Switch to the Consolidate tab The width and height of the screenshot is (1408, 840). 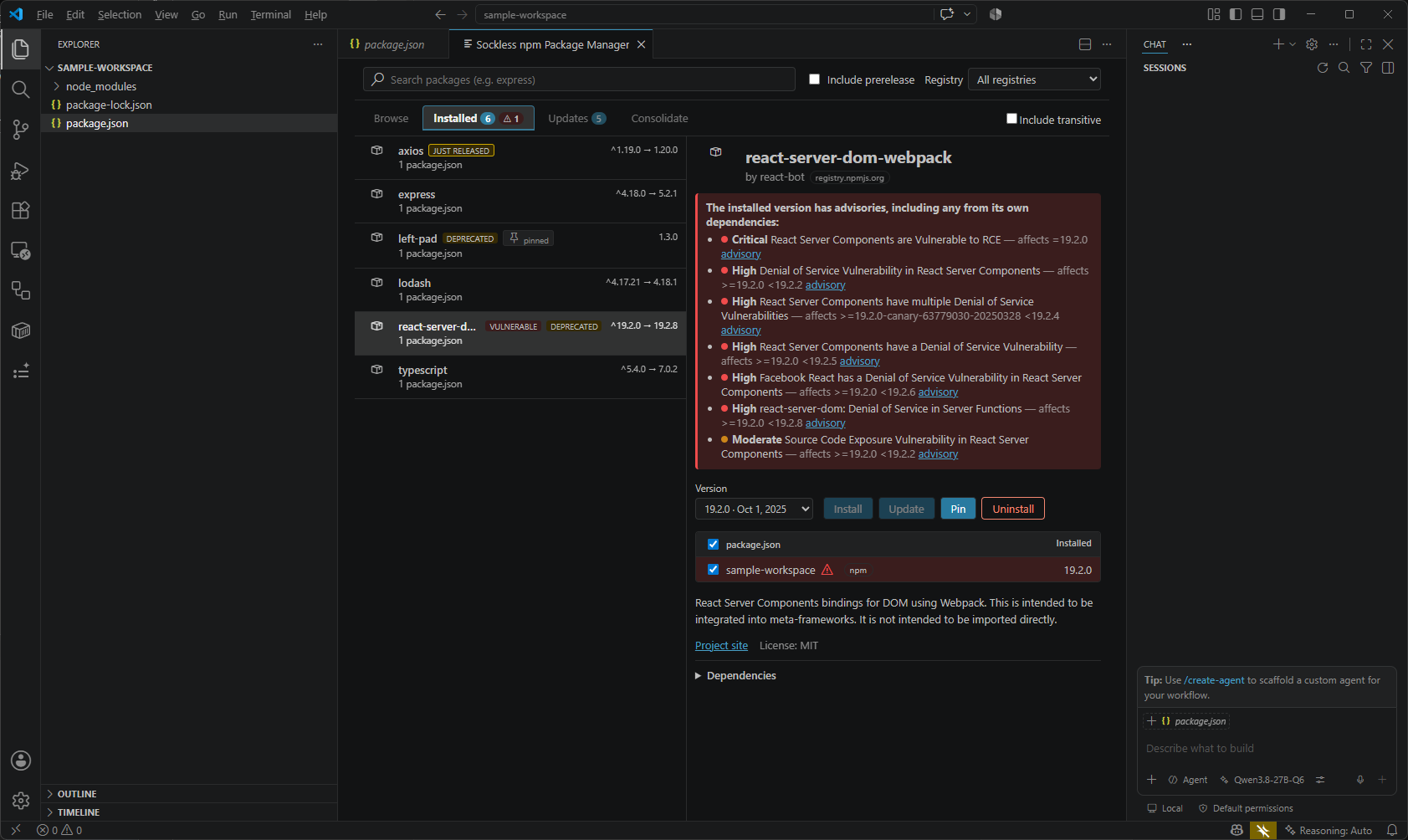click(x=659, y=119)
